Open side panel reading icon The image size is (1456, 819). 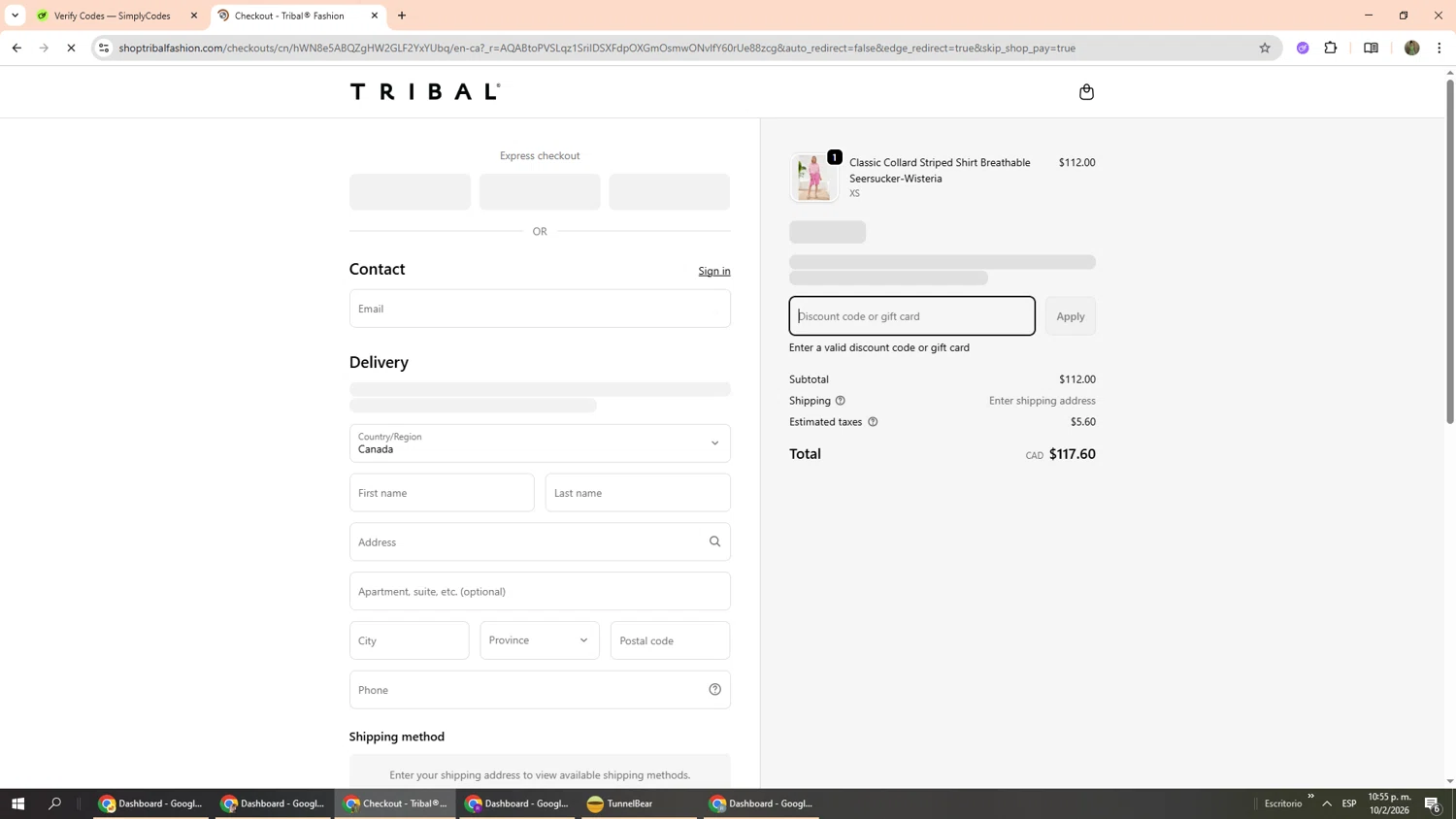point(1371,48)
